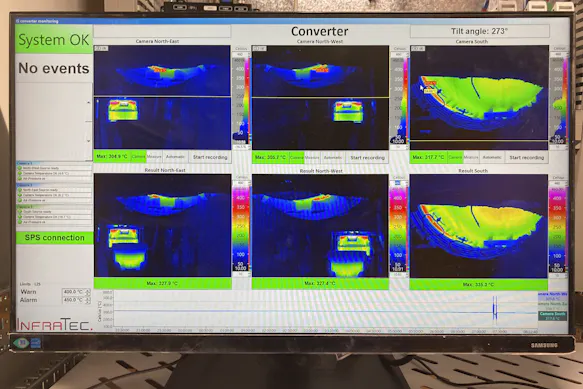Open the Result South thermal image

(x=479, y=226)
